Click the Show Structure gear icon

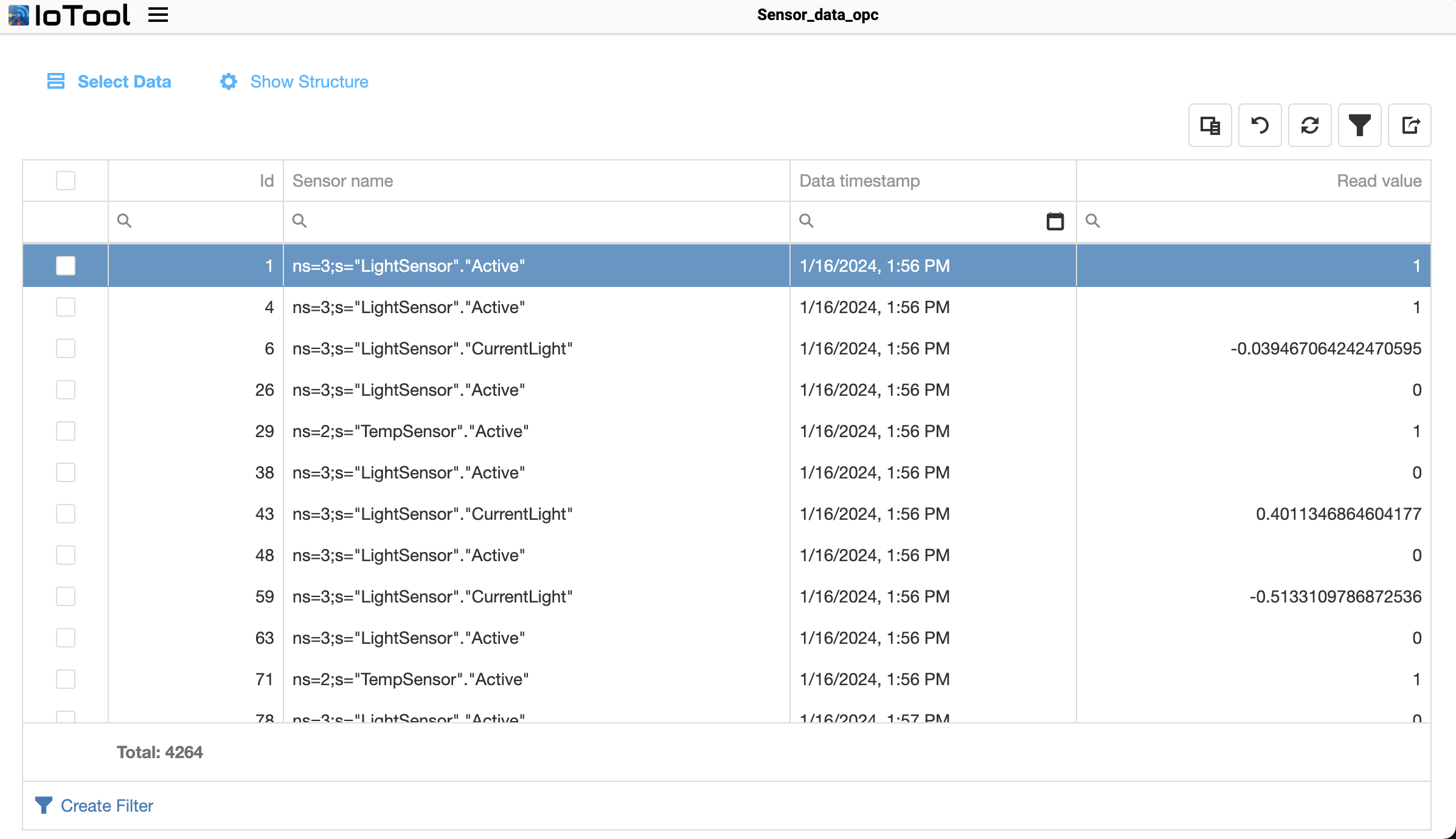pos(229,81)
